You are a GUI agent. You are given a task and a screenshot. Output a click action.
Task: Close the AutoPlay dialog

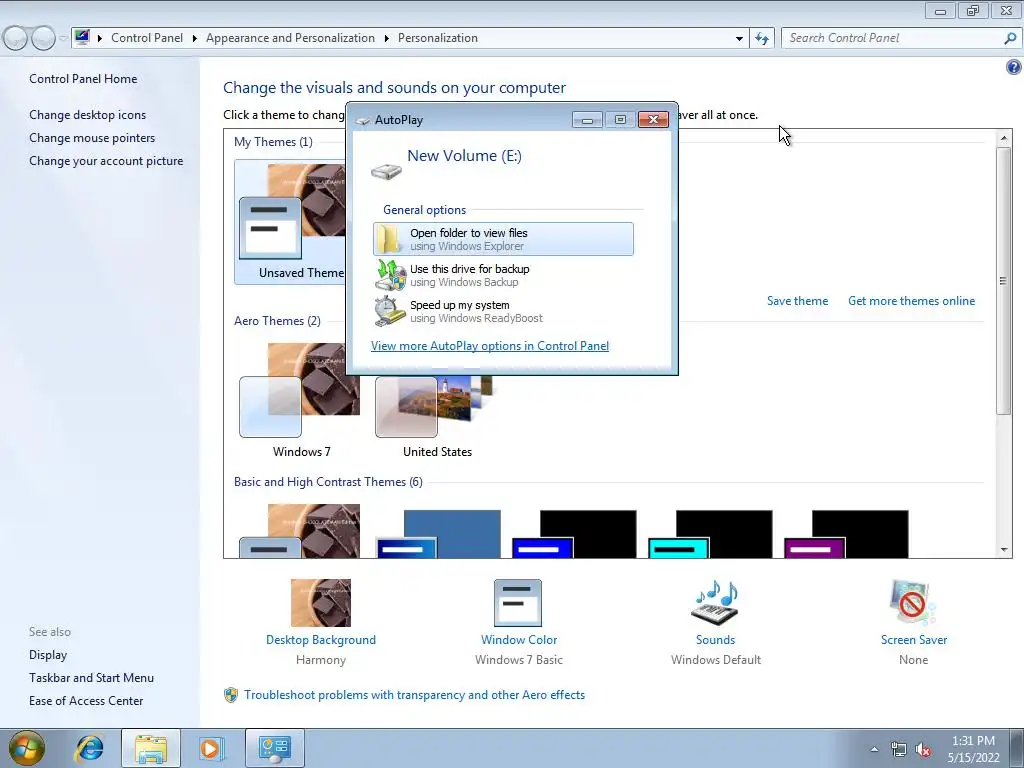pos(653,120)
